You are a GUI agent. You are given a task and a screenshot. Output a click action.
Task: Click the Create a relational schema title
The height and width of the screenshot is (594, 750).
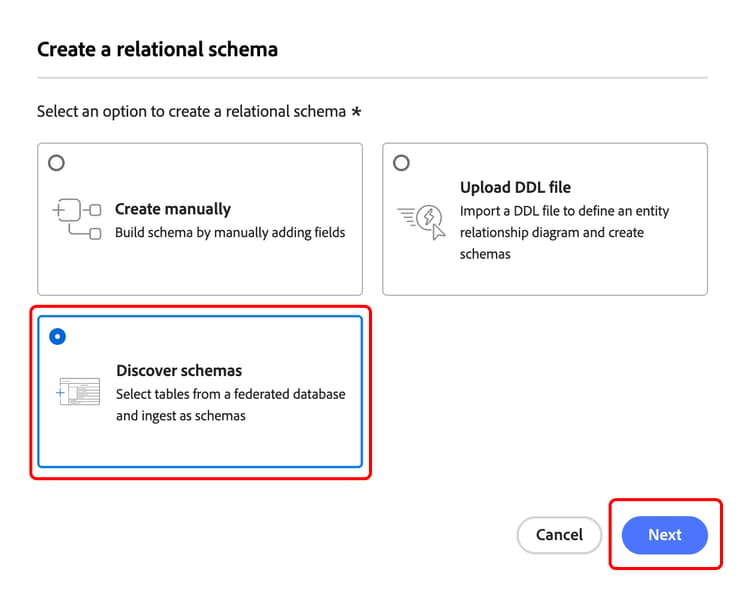tap(157, 49)
